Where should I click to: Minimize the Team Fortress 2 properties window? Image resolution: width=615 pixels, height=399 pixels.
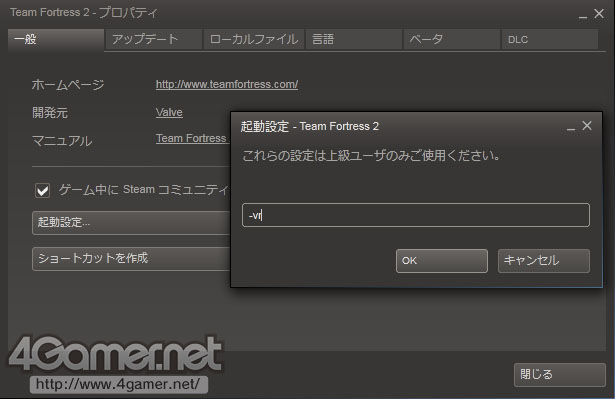pos(583,15)
